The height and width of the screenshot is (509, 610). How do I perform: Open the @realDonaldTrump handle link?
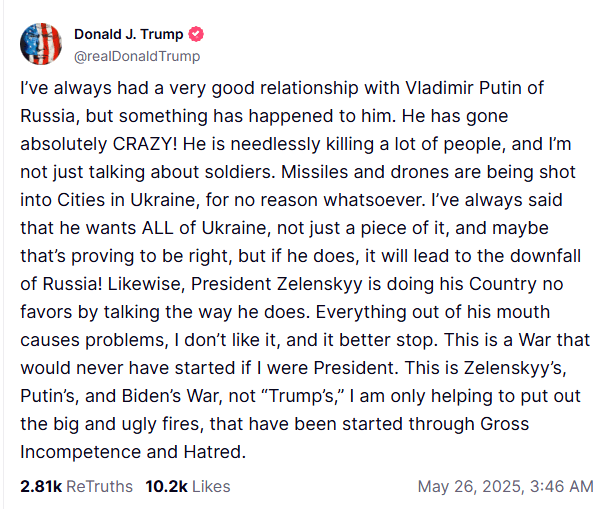tap(137, 56)
